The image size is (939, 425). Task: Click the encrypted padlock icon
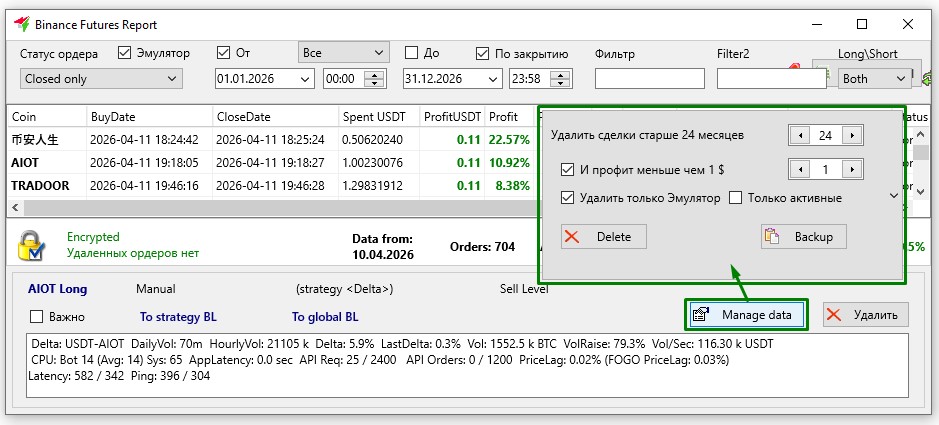point(32,245)
